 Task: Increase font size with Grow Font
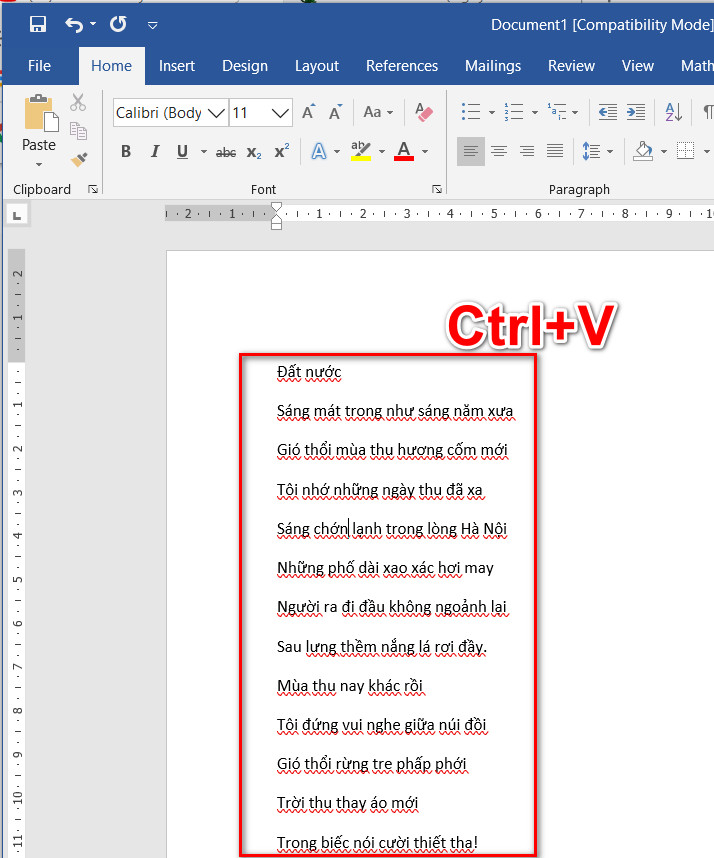(309, 112)
